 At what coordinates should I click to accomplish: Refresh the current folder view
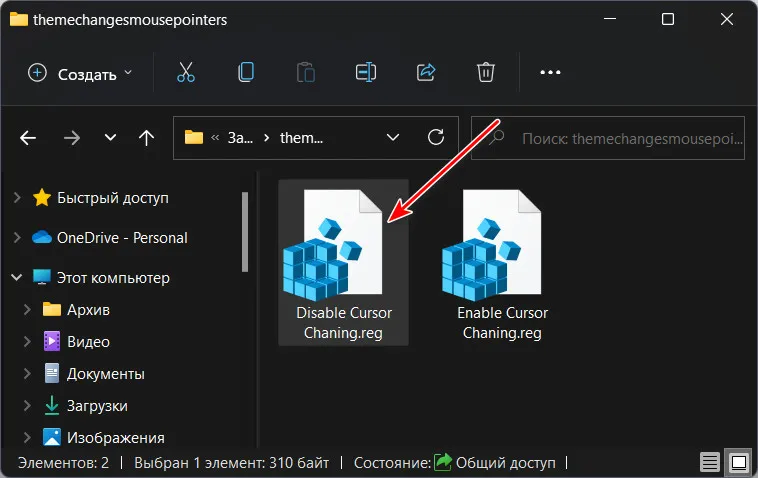[x=435, y=137]
